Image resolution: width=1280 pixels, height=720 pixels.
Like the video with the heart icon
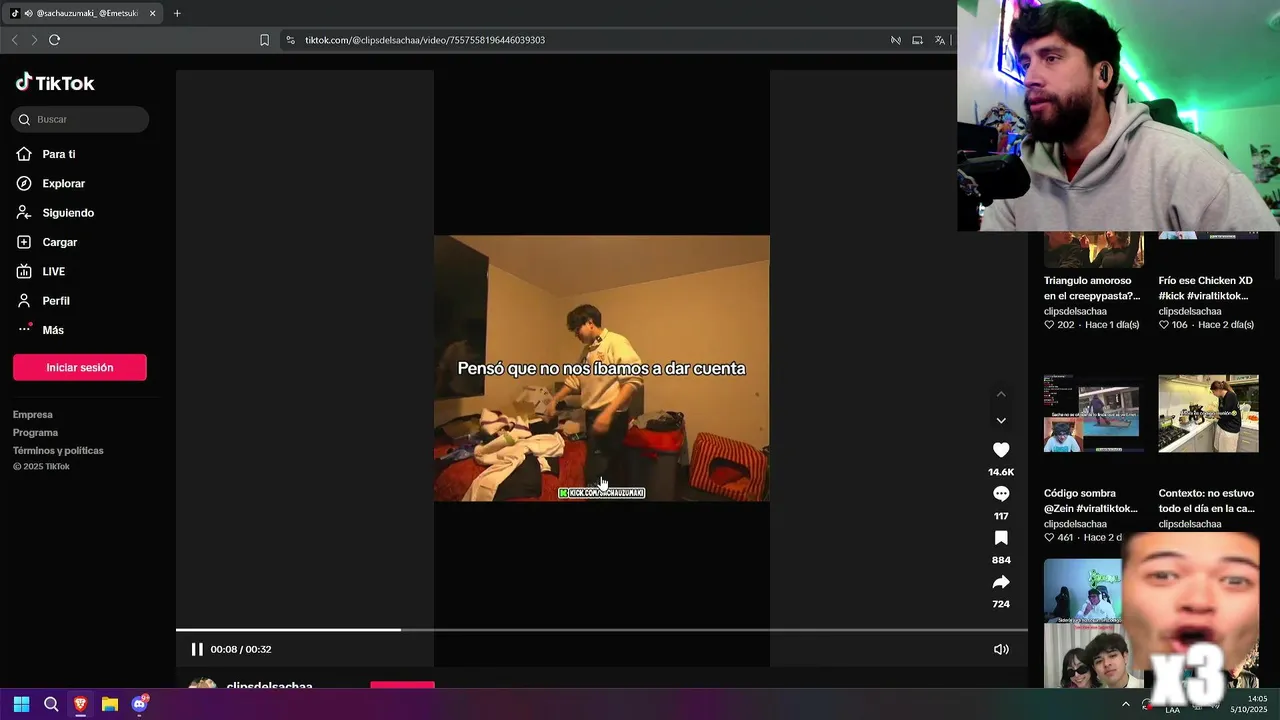click(1001, 450)
